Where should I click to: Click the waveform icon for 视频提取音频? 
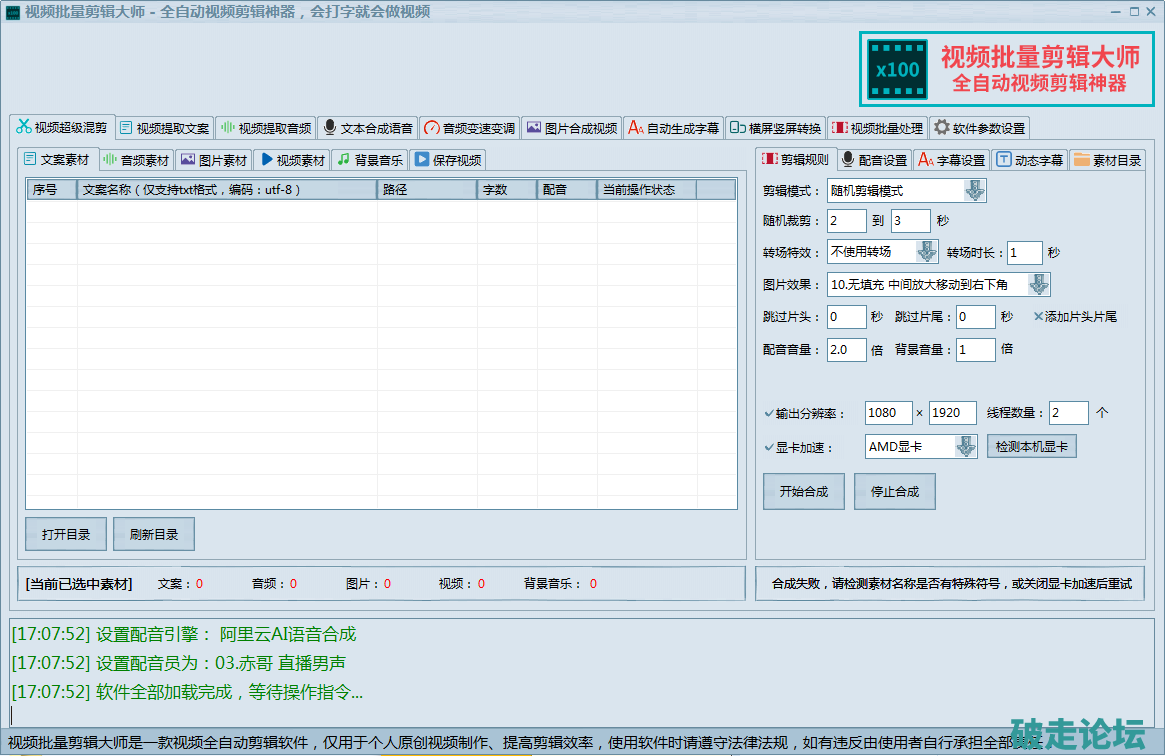pyautogui.click(x=227, y=128)
